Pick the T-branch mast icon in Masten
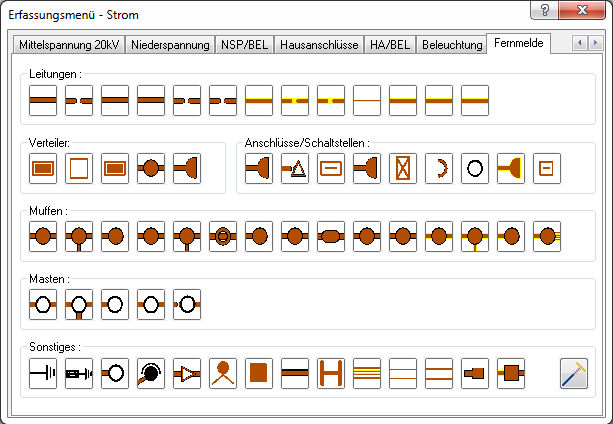This screenshot has height=424, width=613. tap(79, 304)
